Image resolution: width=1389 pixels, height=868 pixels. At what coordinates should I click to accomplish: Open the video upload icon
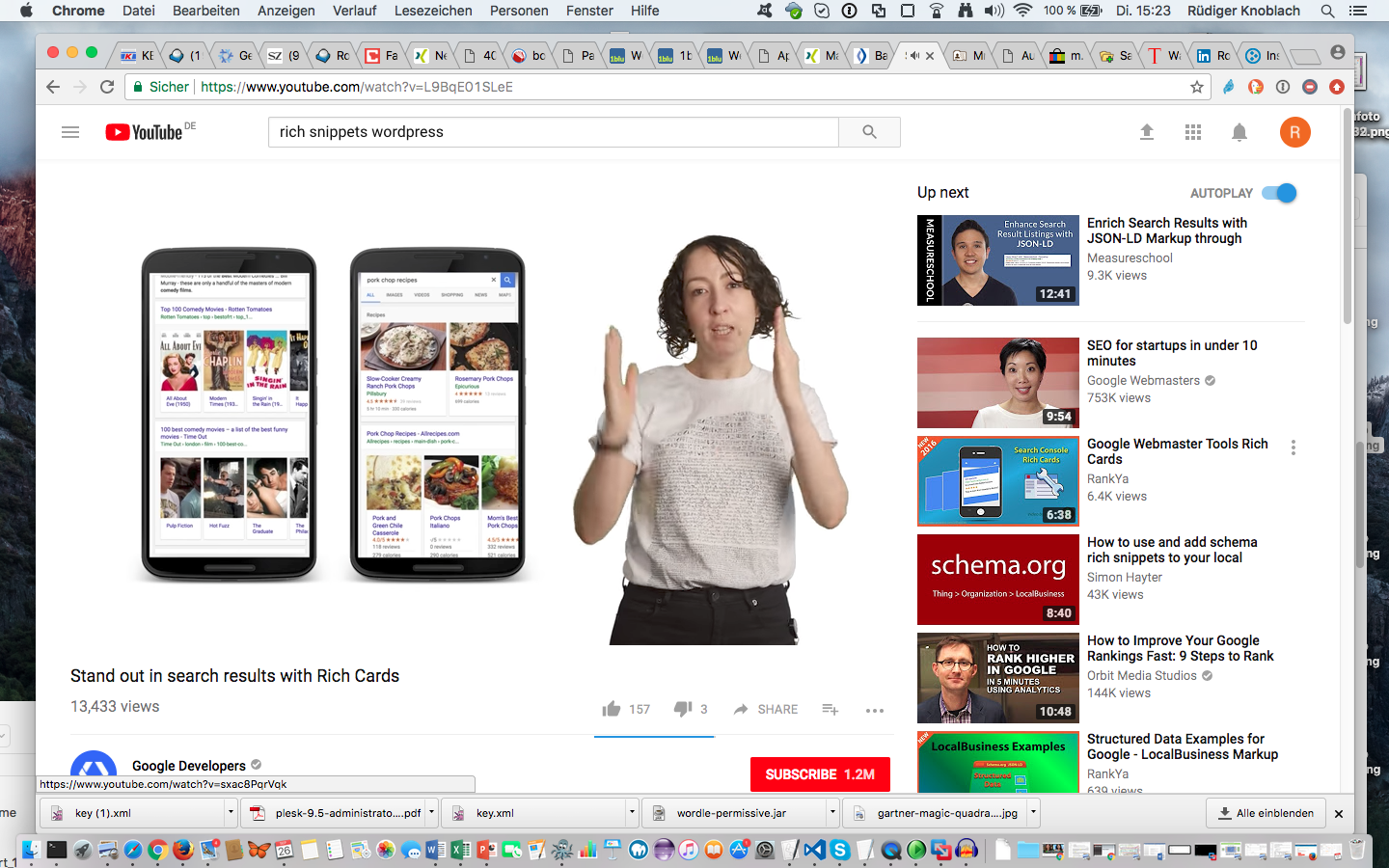pos(1147,132)
